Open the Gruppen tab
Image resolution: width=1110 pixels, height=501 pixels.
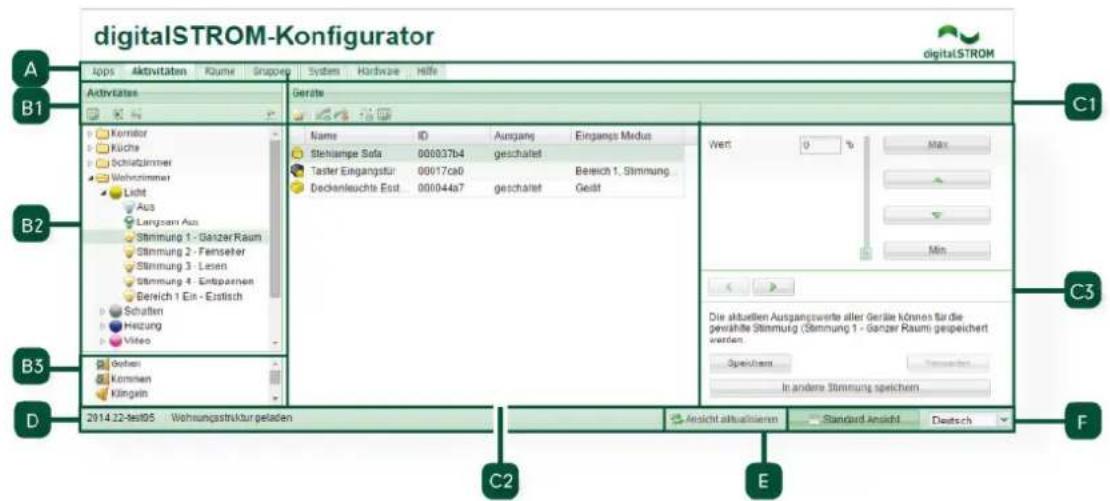(270, 71)
